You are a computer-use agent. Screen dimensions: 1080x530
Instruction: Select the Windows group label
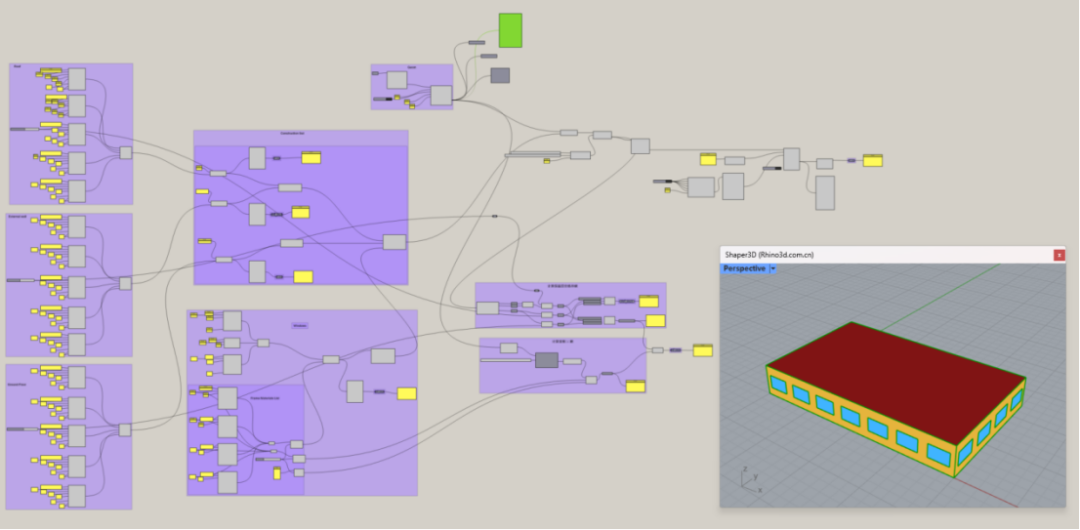[299, 325]
